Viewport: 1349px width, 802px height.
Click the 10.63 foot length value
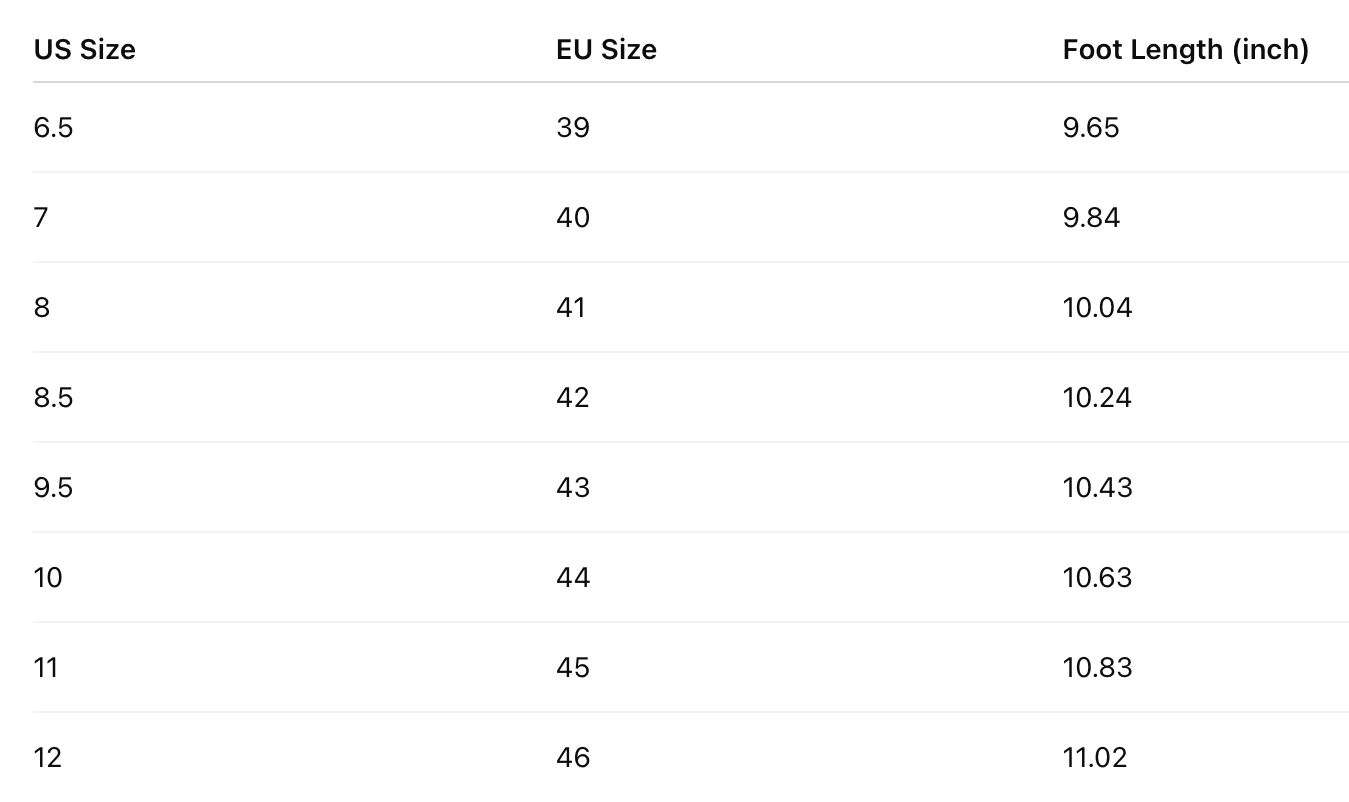tap(1097, 578)
